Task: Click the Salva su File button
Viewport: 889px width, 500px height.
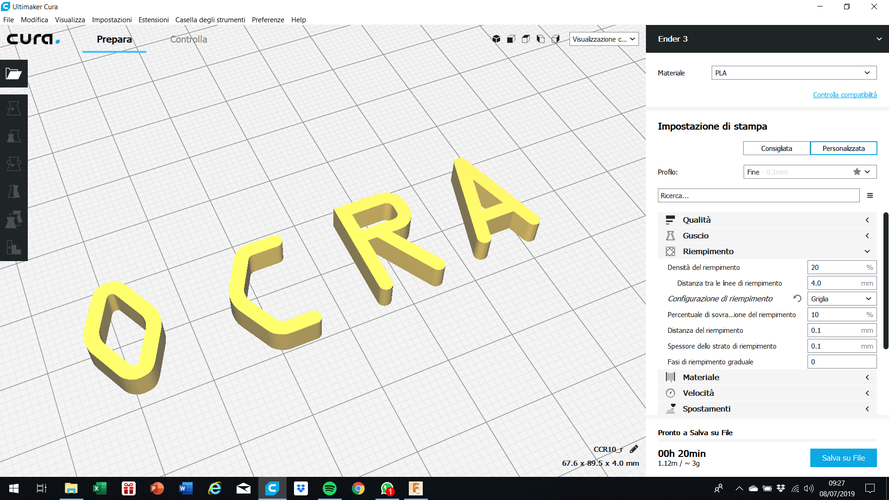Action: pos(843,457)
